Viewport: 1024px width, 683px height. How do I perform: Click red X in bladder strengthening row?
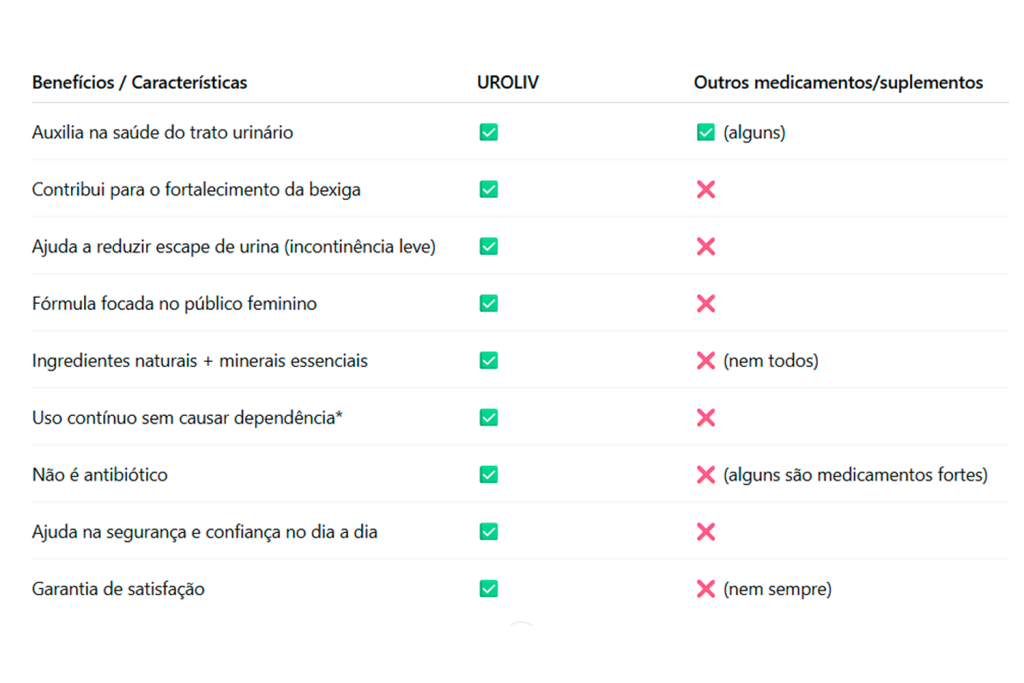(x=705, y=189)
